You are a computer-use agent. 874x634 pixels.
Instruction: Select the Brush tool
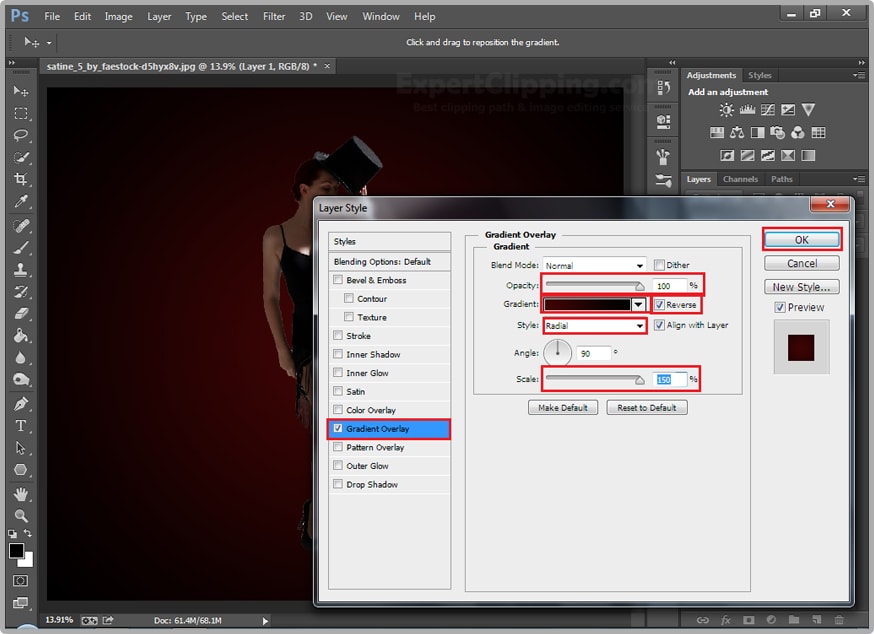pyautogui.click(x=20, y=247)
